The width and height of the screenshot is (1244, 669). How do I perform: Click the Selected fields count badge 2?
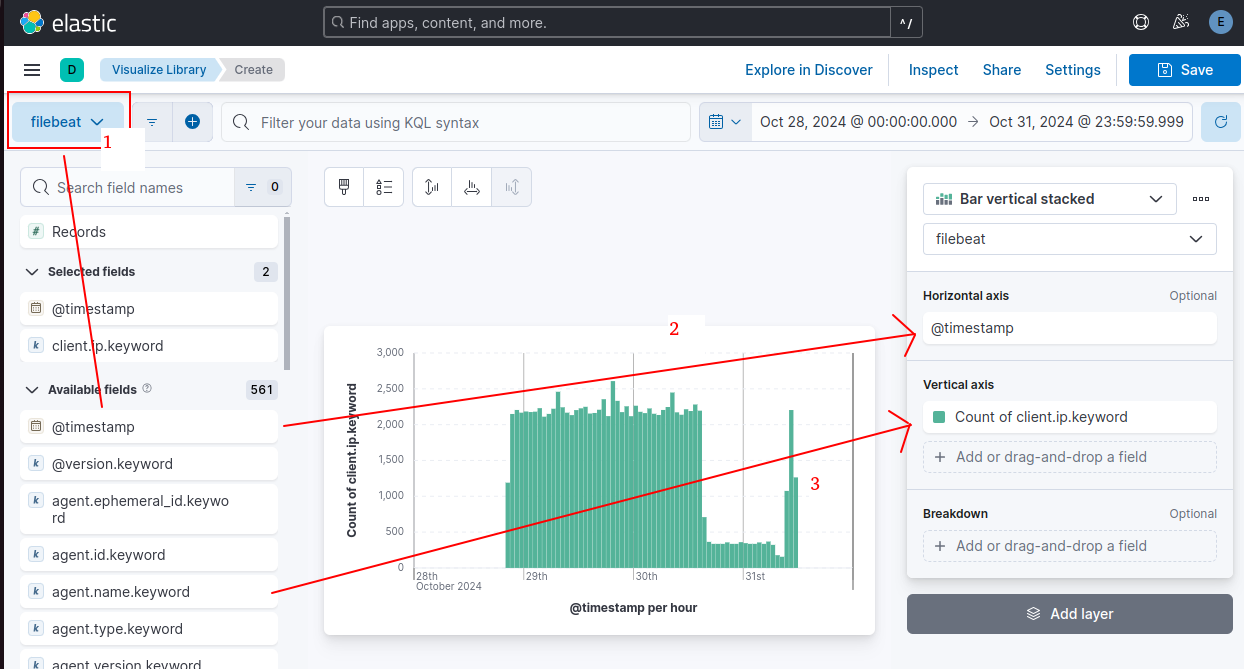[x=266, y=272]
